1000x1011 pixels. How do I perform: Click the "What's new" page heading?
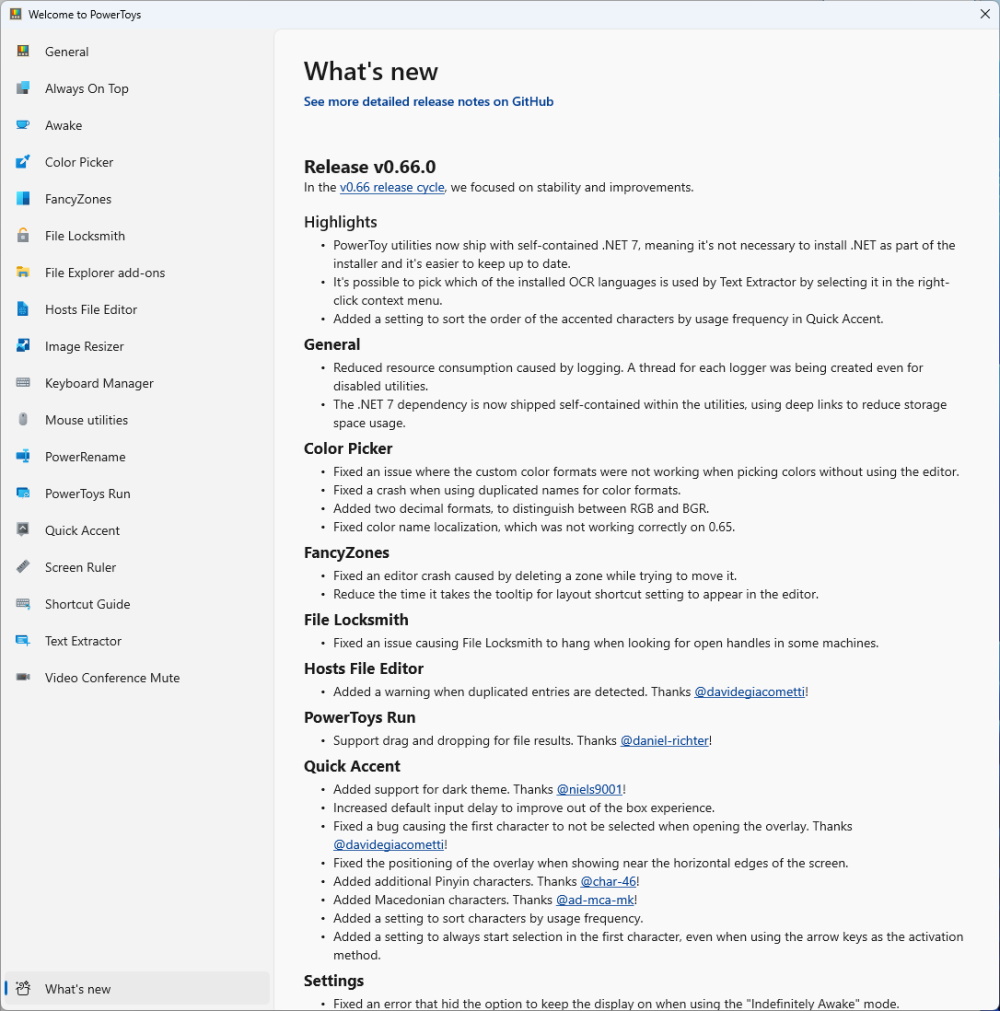click(x=371, y=71)
